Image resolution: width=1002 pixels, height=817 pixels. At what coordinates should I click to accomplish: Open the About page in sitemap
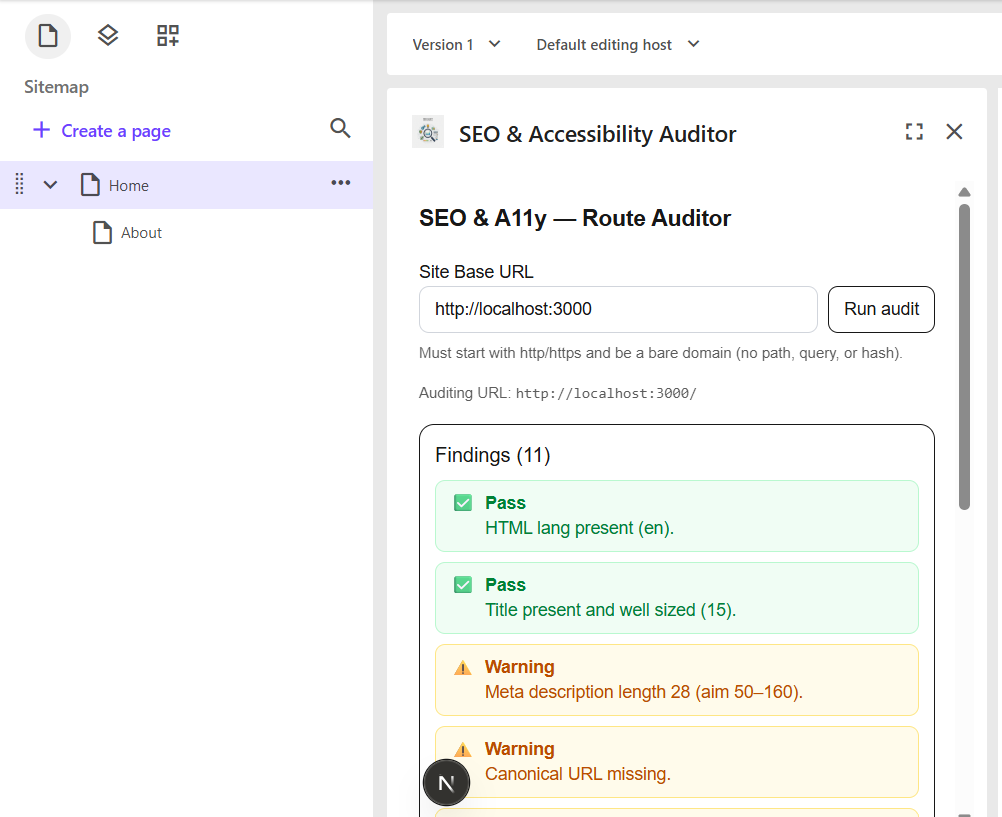pyautogui.click(x=141, y=233)
